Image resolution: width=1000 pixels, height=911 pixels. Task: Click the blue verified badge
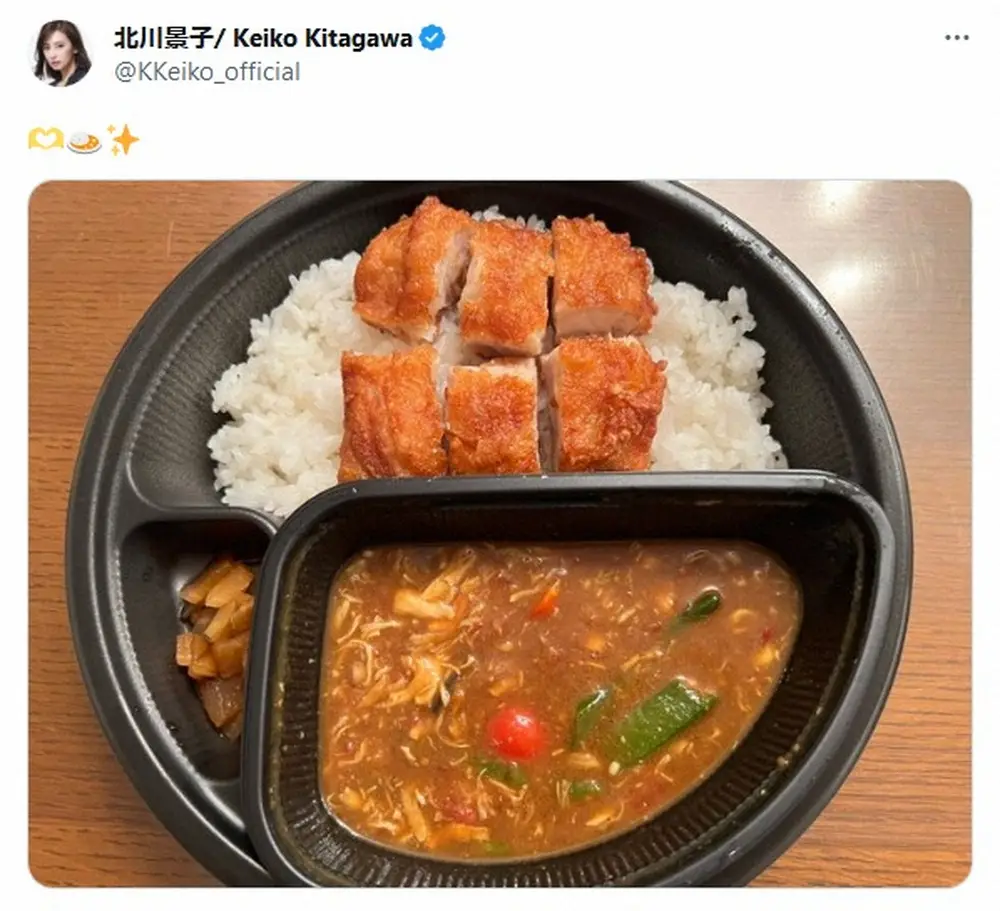(x=432, y=38)
